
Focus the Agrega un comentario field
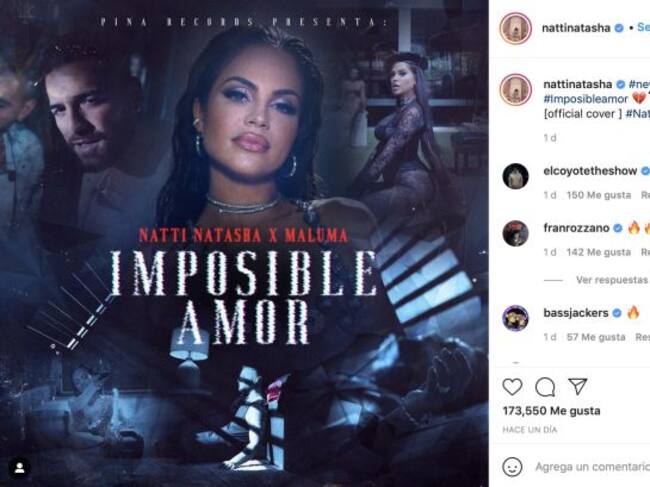(592, 467)
